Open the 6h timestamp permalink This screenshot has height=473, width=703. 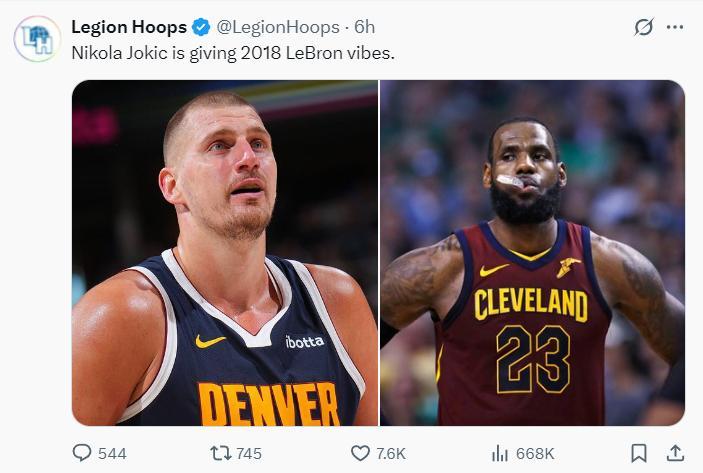365,27
